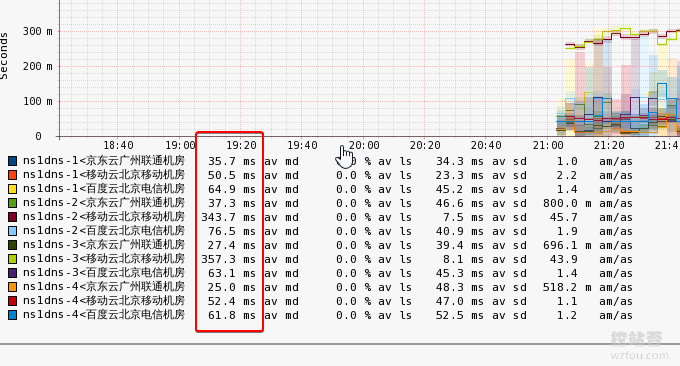This screenshot has width=680, height=366.
Task: Click the dark green swatch for ns1dns-3 京东云广州联通机房
Action: pos(13,245)
